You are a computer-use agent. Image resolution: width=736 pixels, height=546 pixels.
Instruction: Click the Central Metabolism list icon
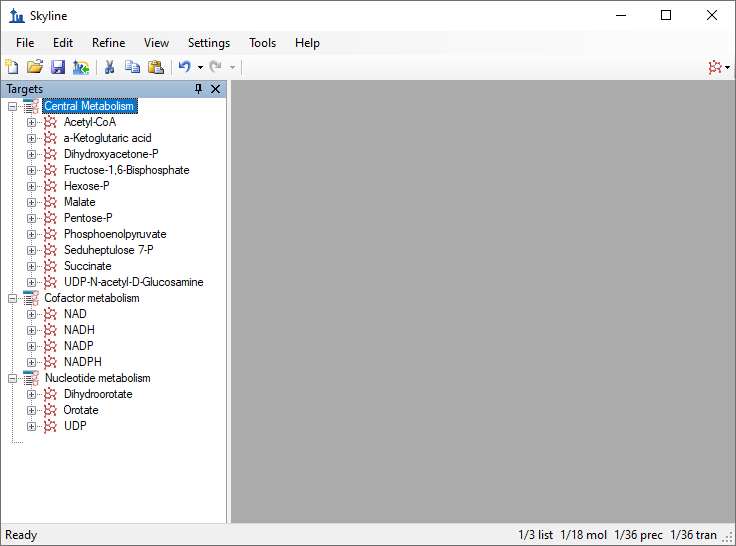coord(31,106)
